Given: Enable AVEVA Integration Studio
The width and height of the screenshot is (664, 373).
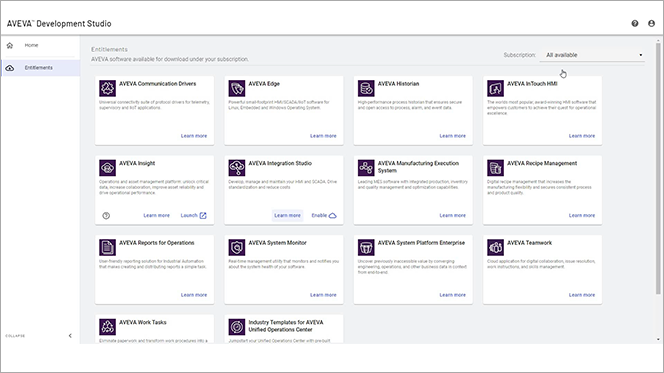Looking at the screenshot, I should pos(324,216).
